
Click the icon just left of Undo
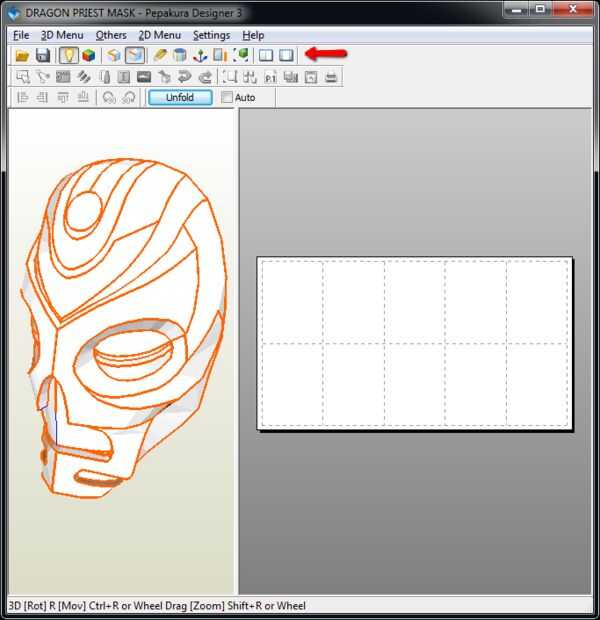click(164, 77)
